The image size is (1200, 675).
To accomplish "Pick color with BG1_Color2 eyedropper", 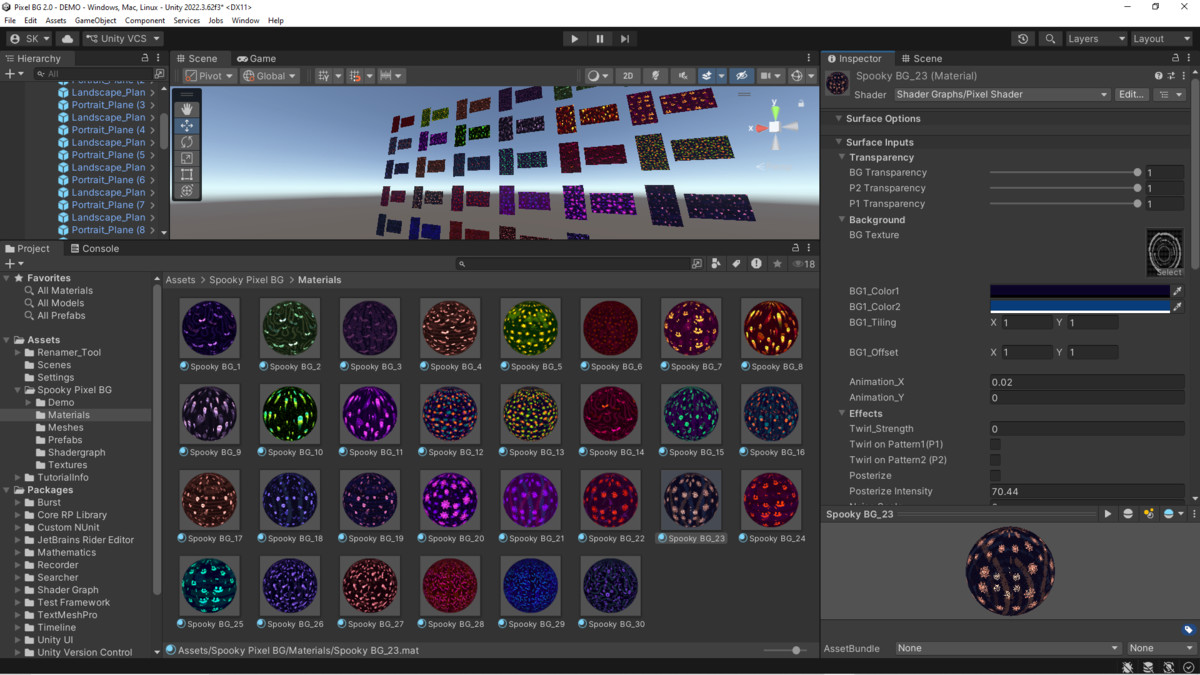I will 1178,307.
